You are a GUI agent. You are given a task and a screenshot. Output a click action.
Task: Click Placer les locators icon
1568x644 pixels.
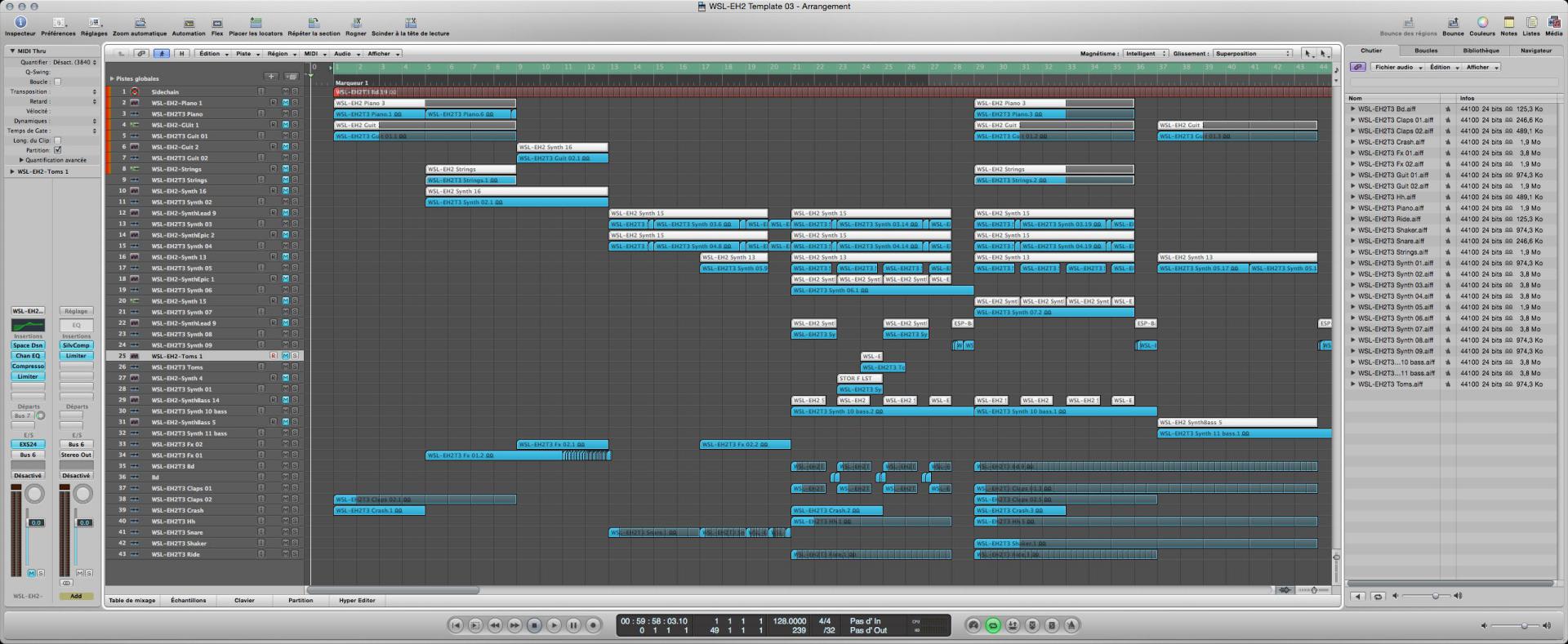point(256,23)
